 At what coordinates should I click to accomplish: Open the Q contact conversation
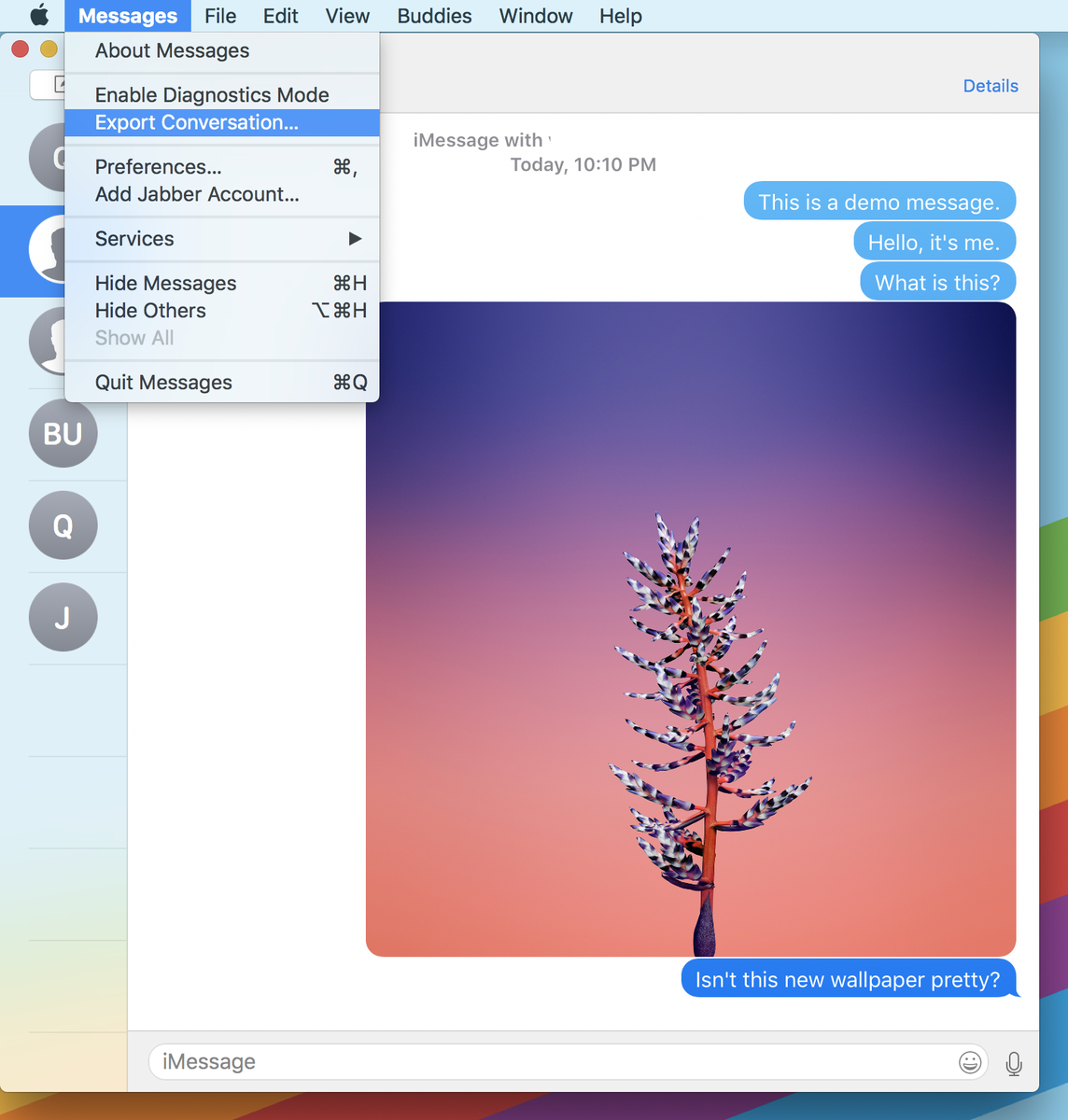[63, 525]
